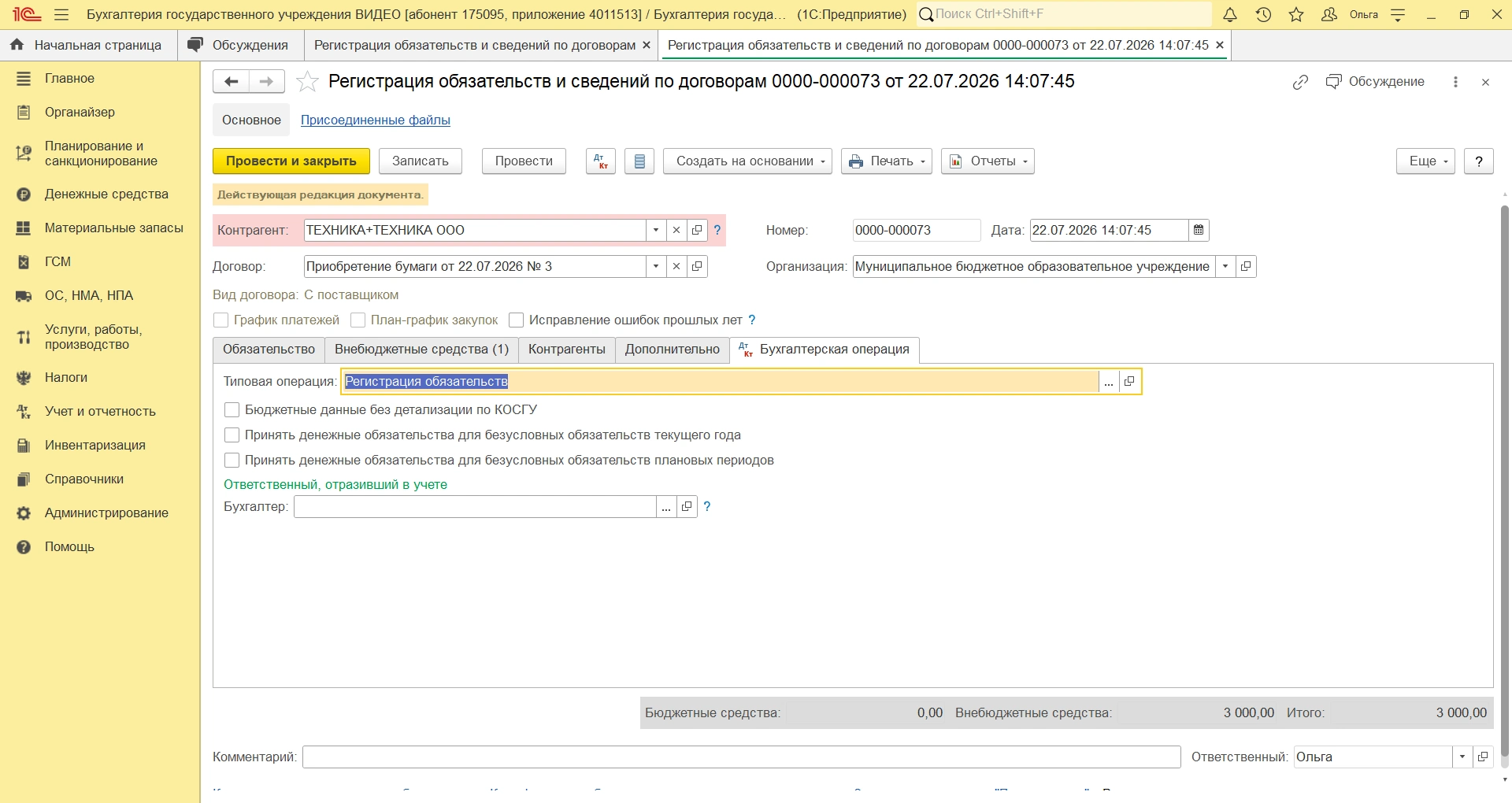Show help for Контрагент question mark
The height and width of the screenshot is (803, 1512).
(x=717, y=231)
